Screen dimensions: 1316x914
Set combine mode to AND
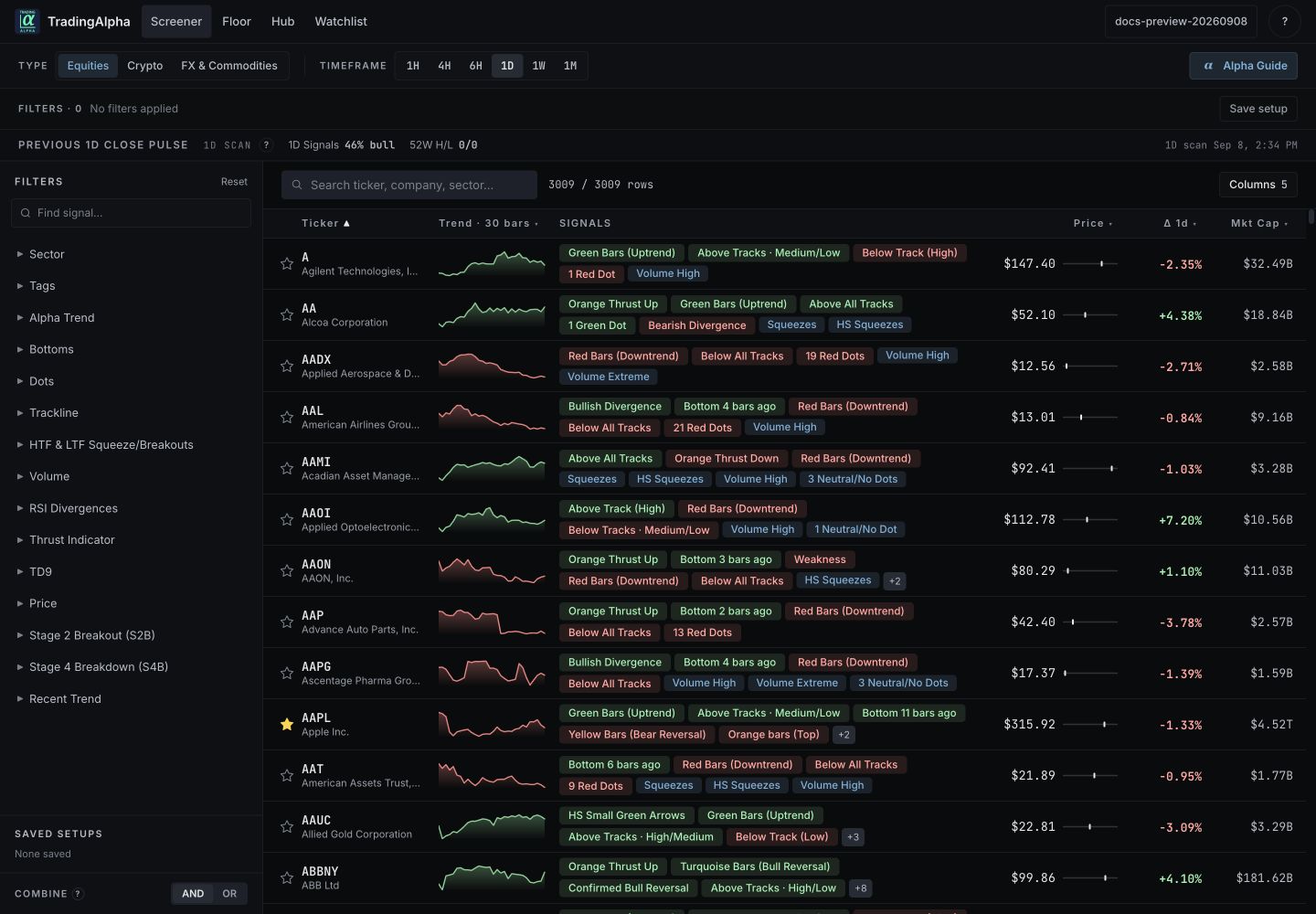coord(193,894)
